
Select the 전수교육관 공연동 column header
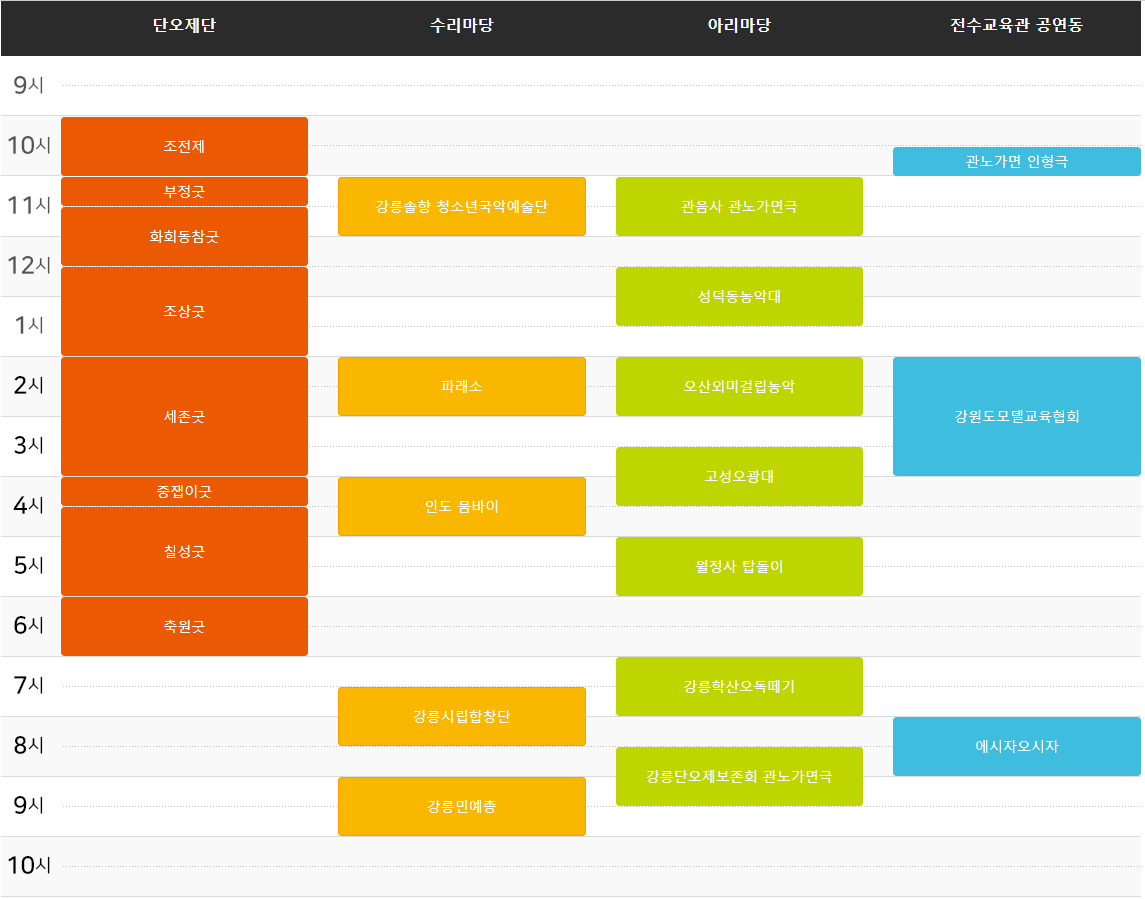1016,26
